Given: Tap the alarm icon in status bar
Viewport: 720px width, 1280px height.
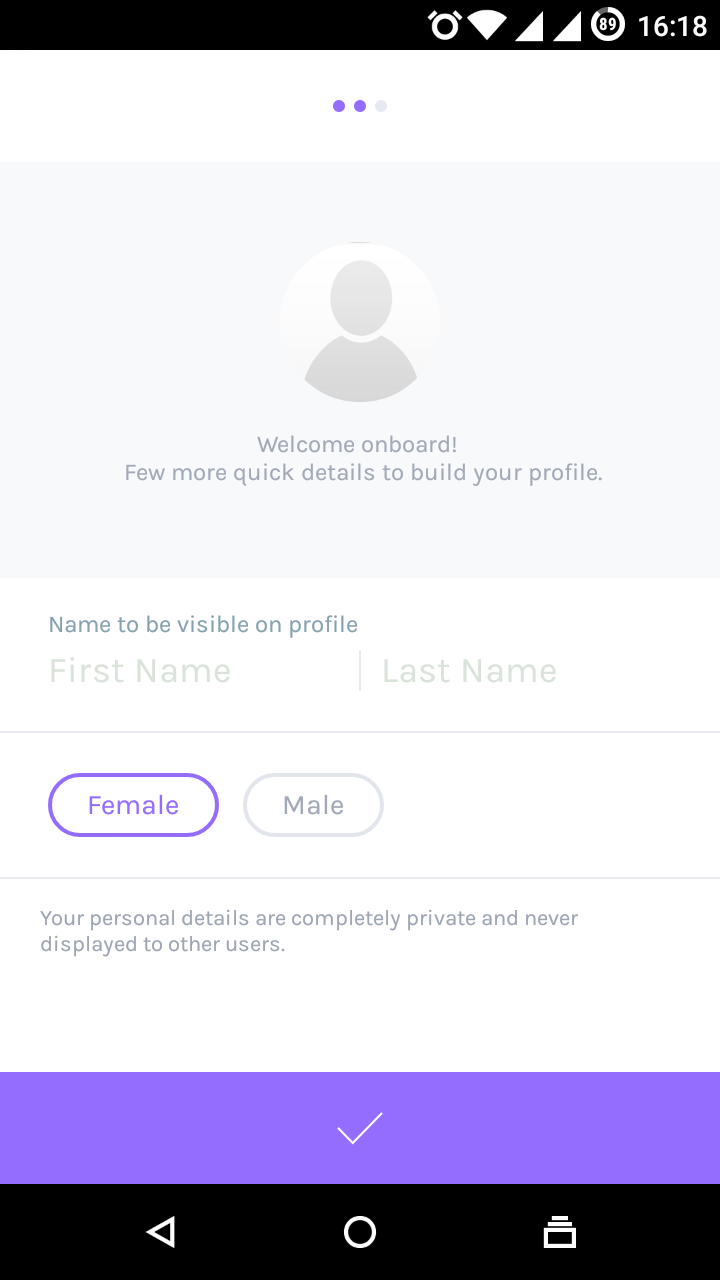Looking at the screenshot, I should click(443, 24).
